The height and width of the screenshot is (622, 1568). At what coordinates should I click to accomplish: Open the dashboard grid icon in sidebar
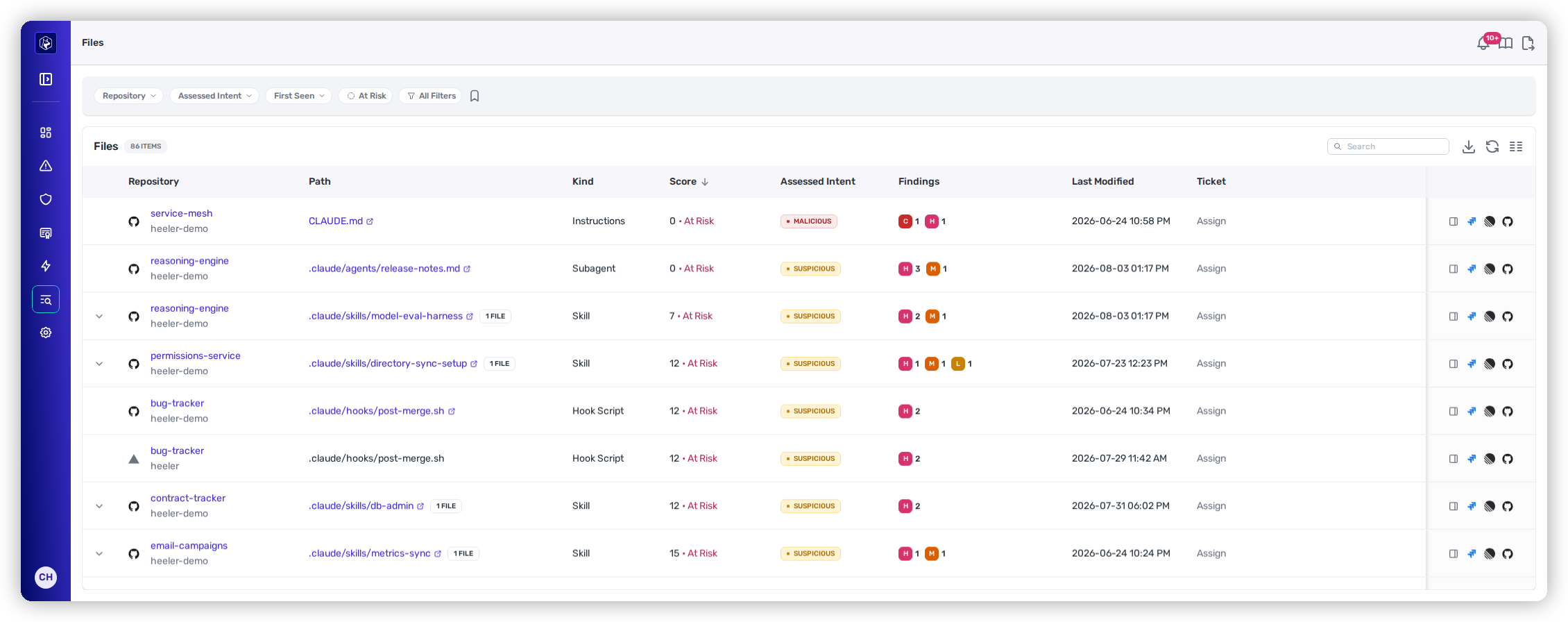46,133
